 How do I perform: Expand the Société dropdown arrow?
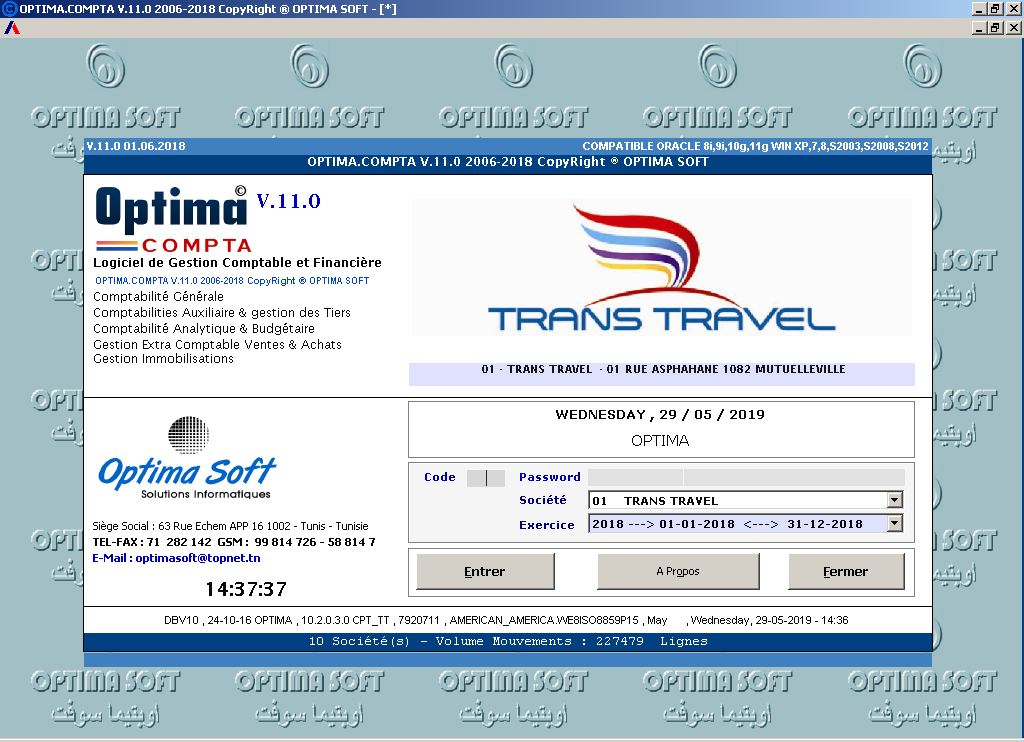(895, 500)
